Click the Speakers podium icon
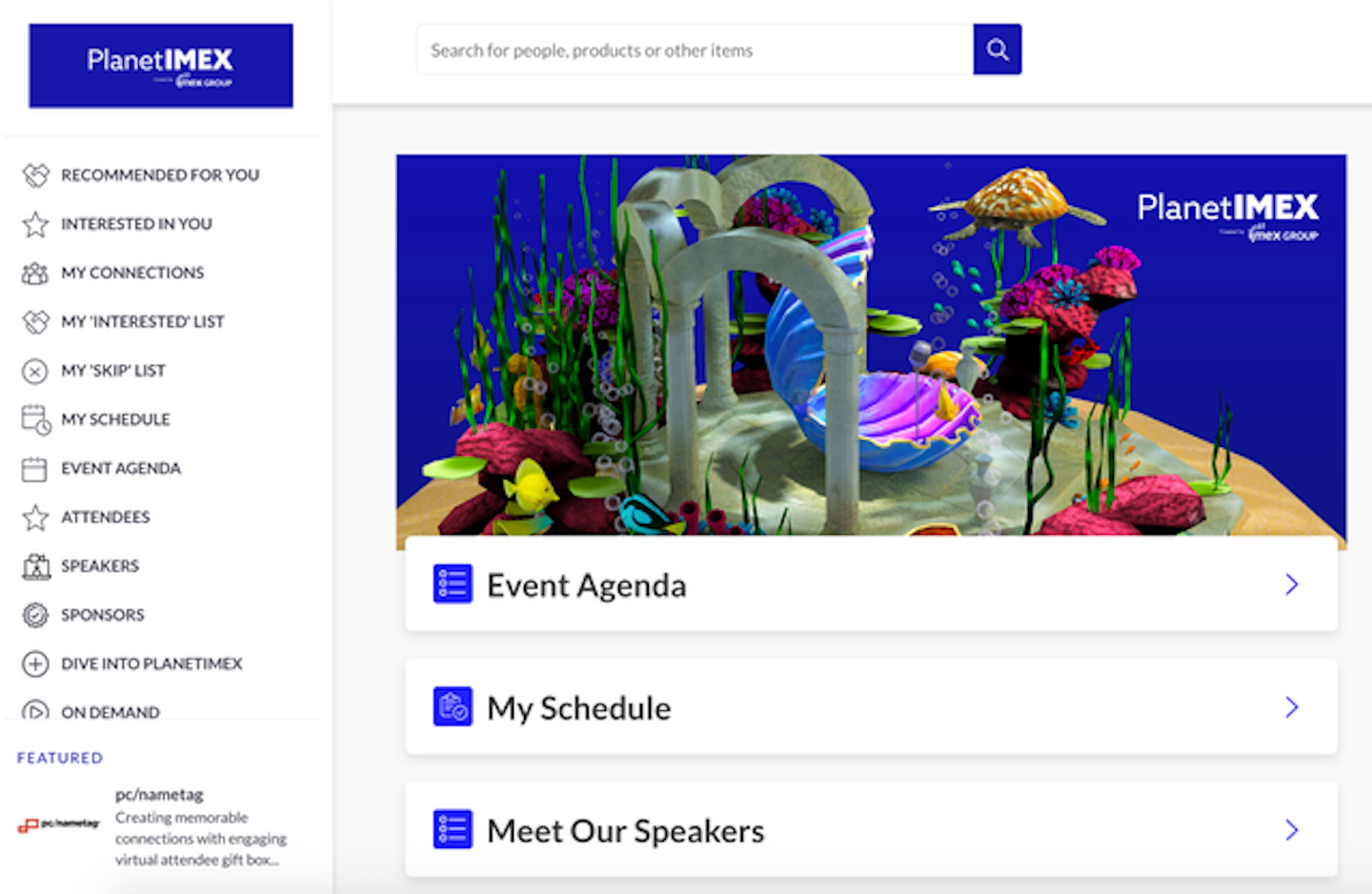This screenshot has width=1372, height=894. coord(35,566)
